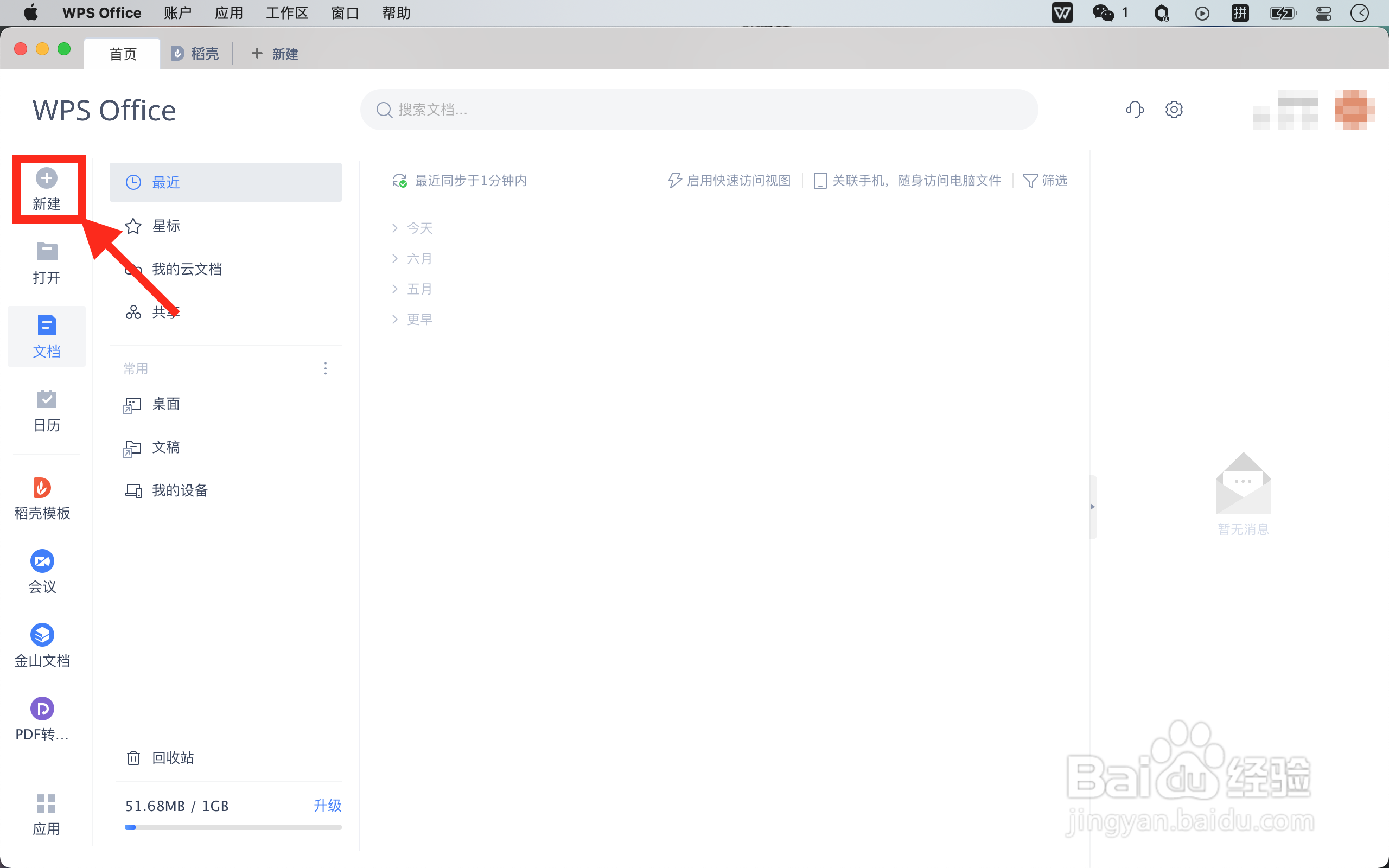The height and width of the screenshot is (868, 1389).
Task: Click the 搜索文档 search field
Action: click(699, 109)
